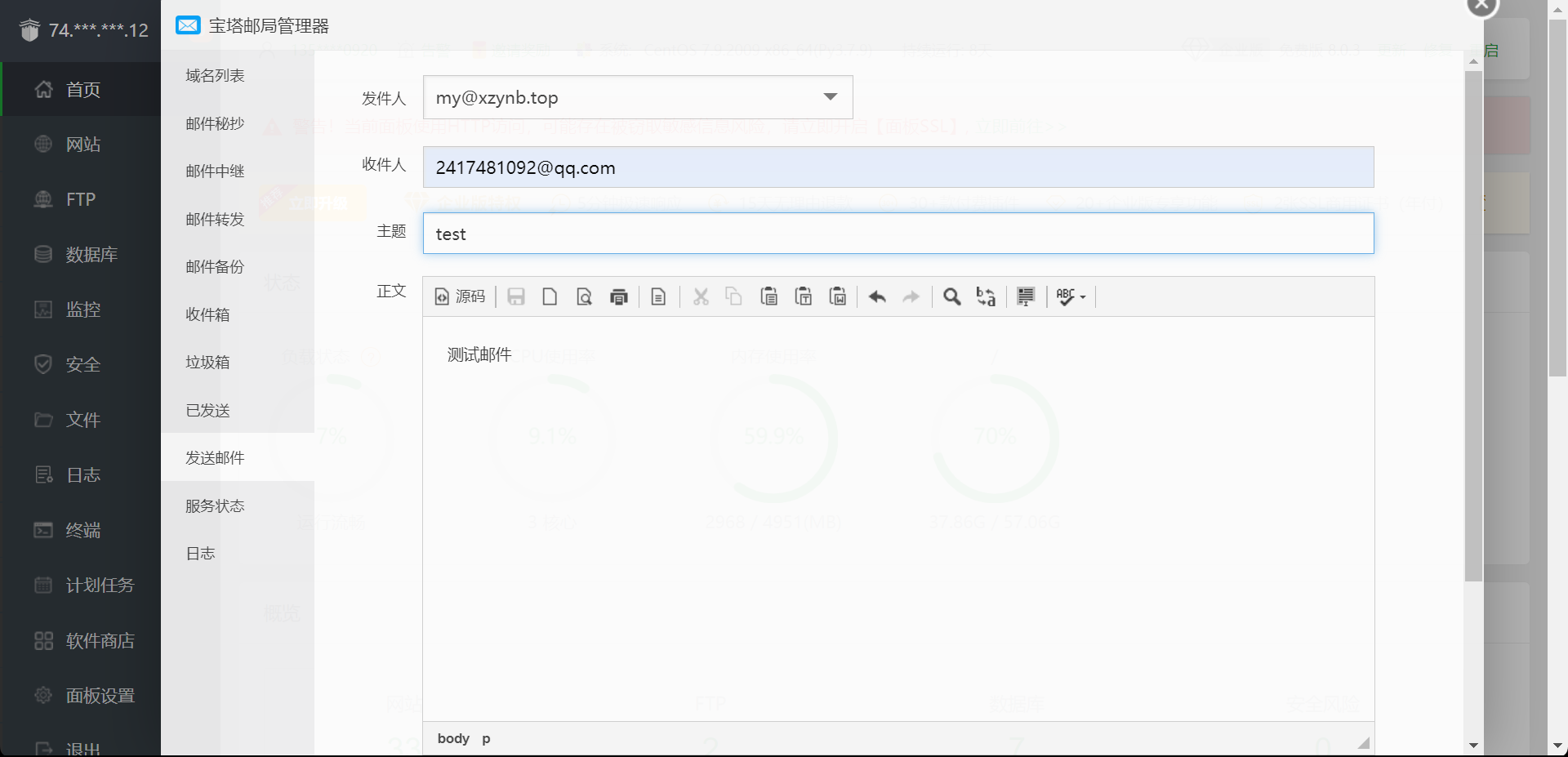Open 已发送 sent menu item
Image resolution: width=1568 pixels, height=757 pixels.
tap(207, 410)
